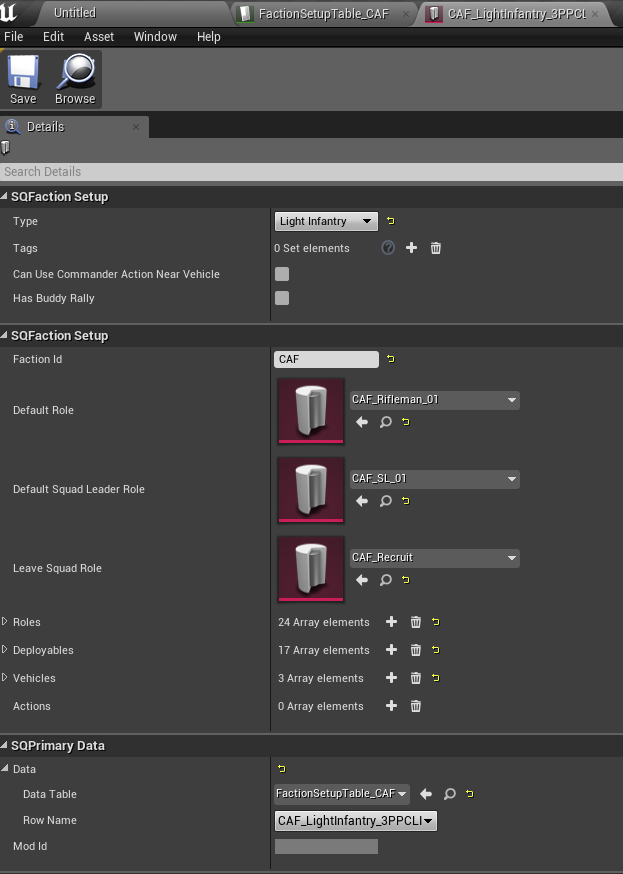Find Default Role asset with magnifier icon
The image size is (623, 874).
tap(386, 422)
